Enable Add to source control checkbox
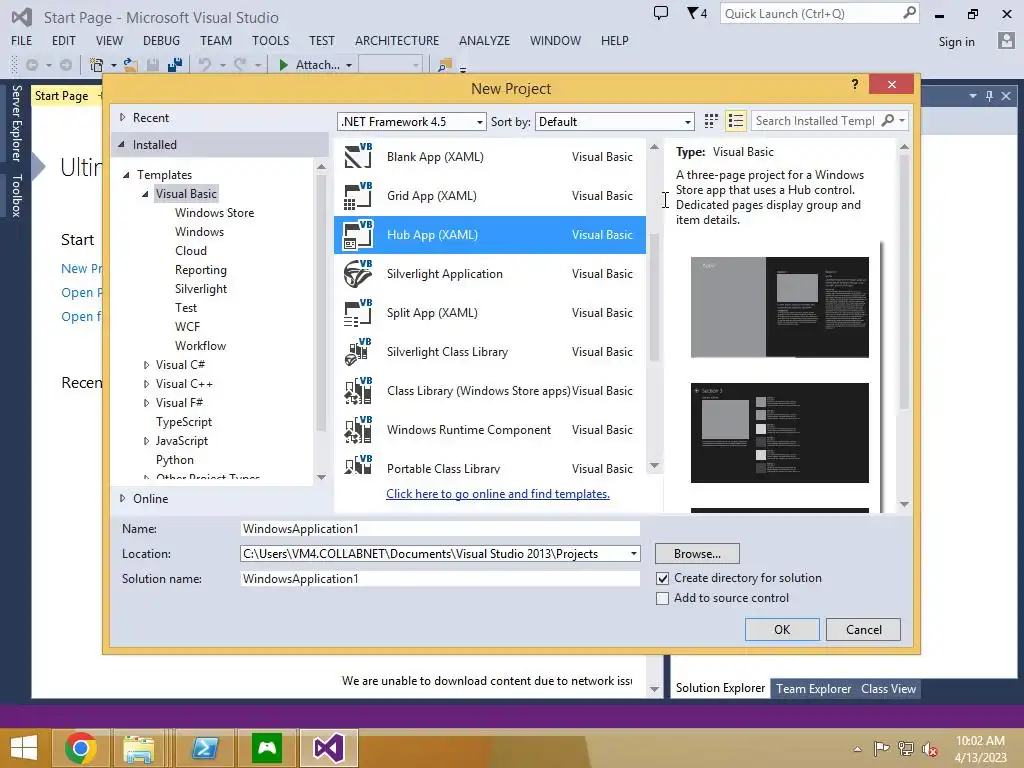The height and width of the screenshot is (768, 1024). [x=662, y=598]
